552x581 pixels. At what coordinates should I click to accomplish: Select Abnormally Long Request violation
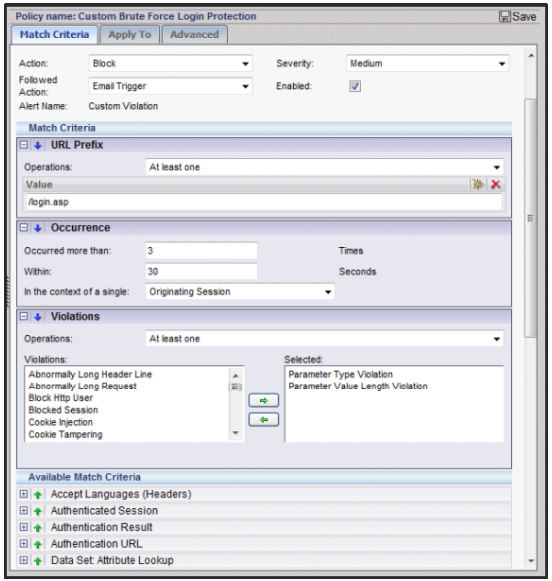coord(83,386)
